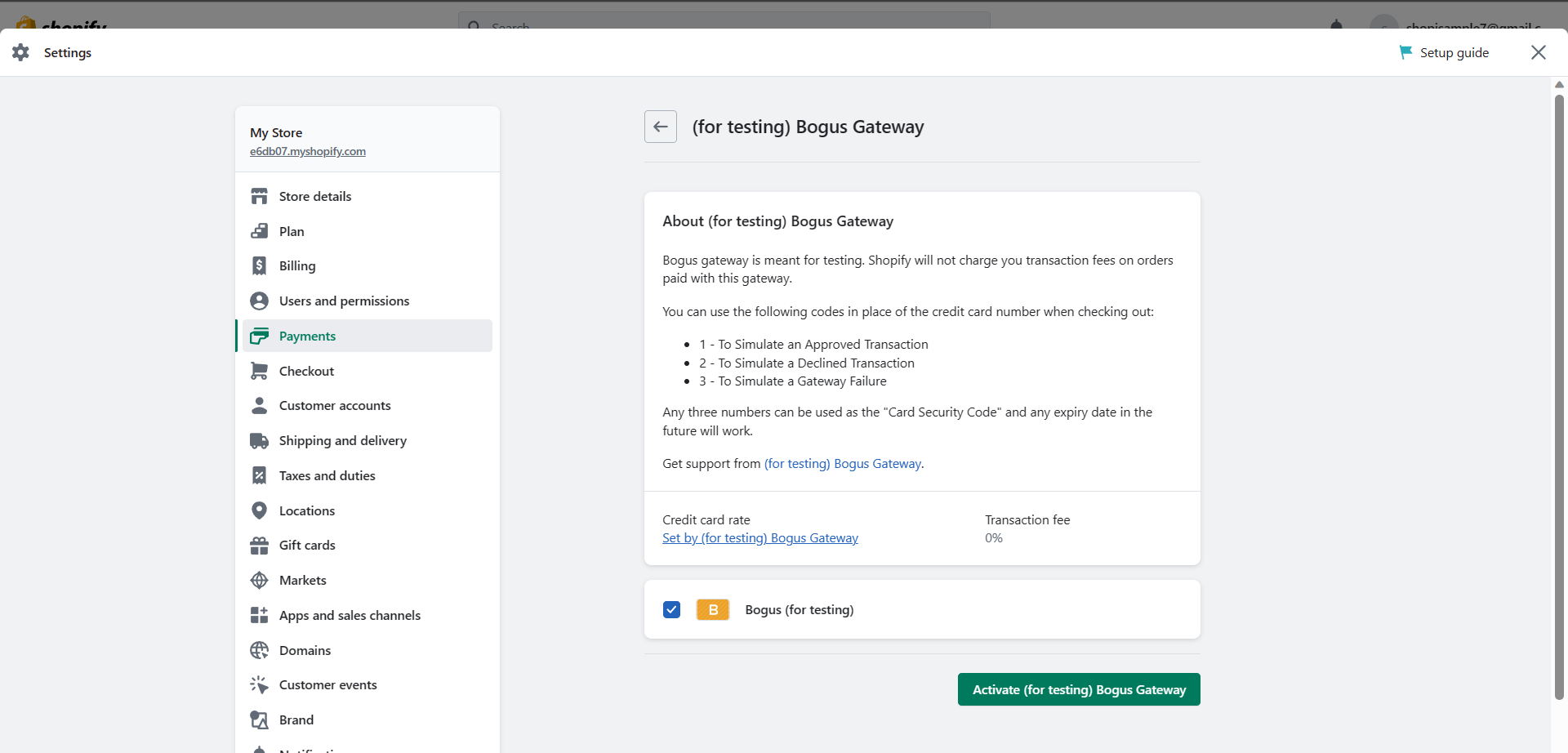Click the Settings gear icon
Screen dimensions: 1568x753
point(21,52)
